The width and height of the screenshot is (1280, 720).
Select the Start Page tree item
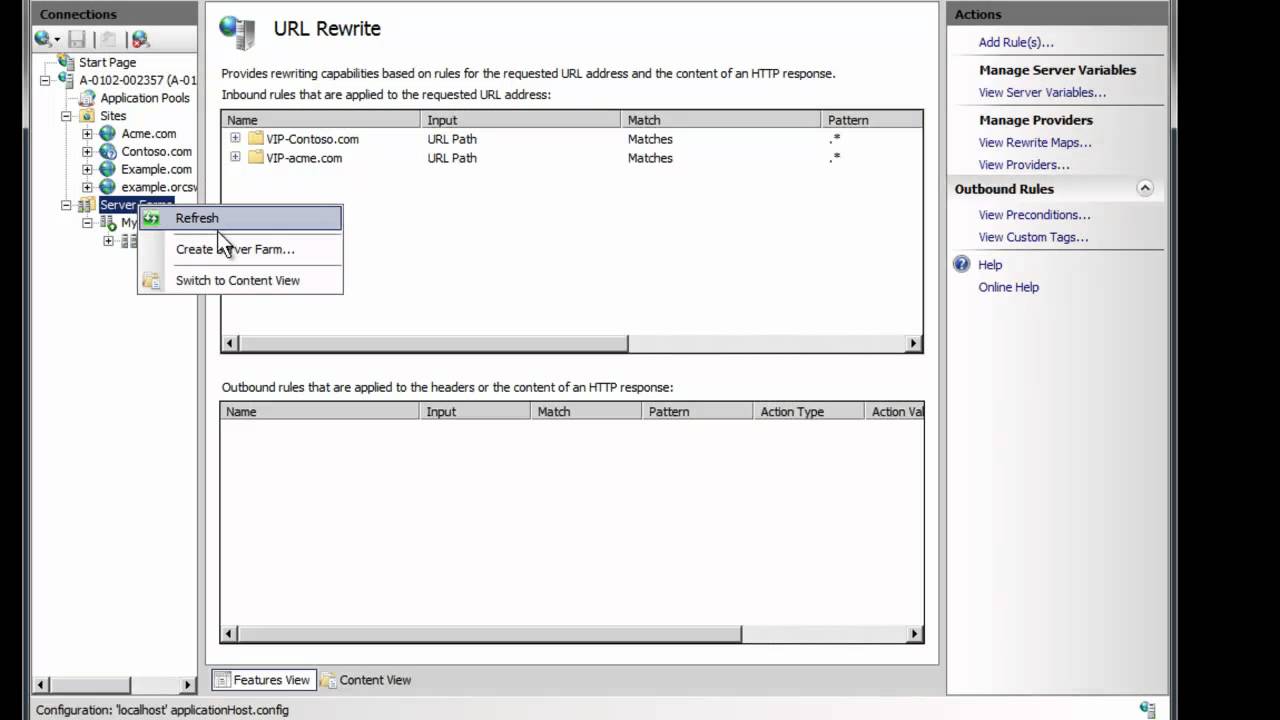107,62
